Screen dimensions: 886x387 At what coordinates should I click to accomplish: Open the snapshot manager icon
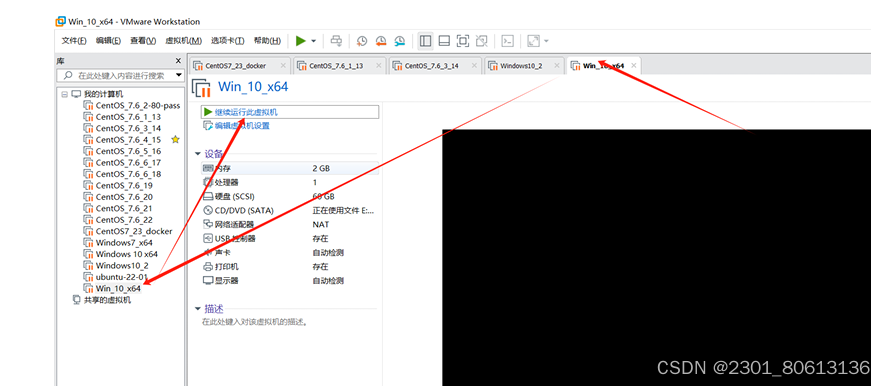400,41
